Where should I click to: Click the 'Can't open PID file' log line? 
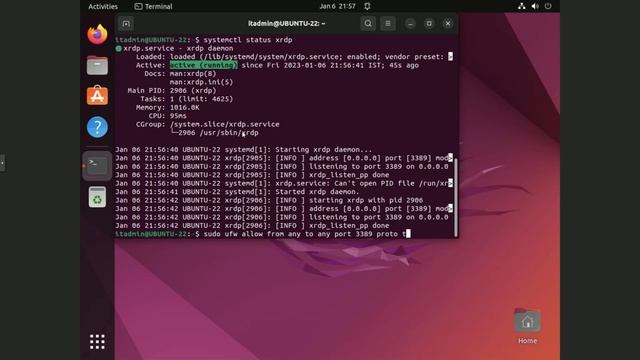point(284,184)
